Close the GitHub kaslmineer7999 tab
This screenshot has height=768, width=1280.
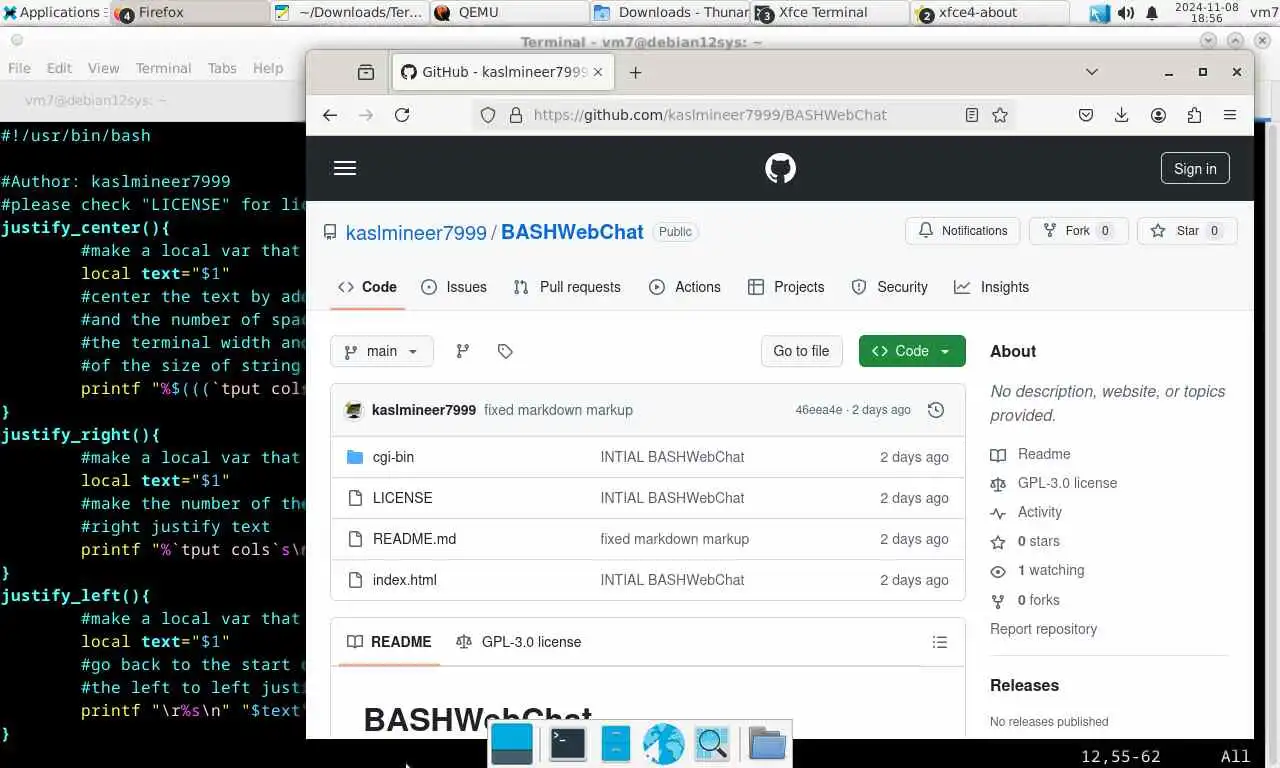coord(599,72)
